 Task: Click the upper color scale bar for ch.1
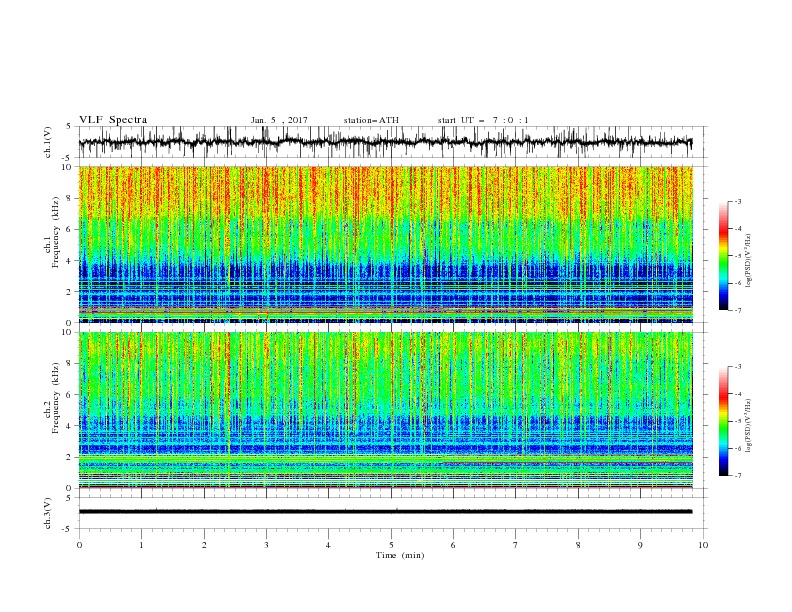click(x=724, y=256)
